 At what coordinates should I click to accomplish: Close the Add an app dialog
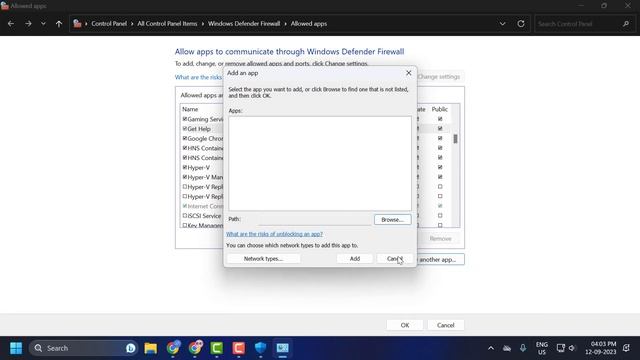tap(409, 73)
